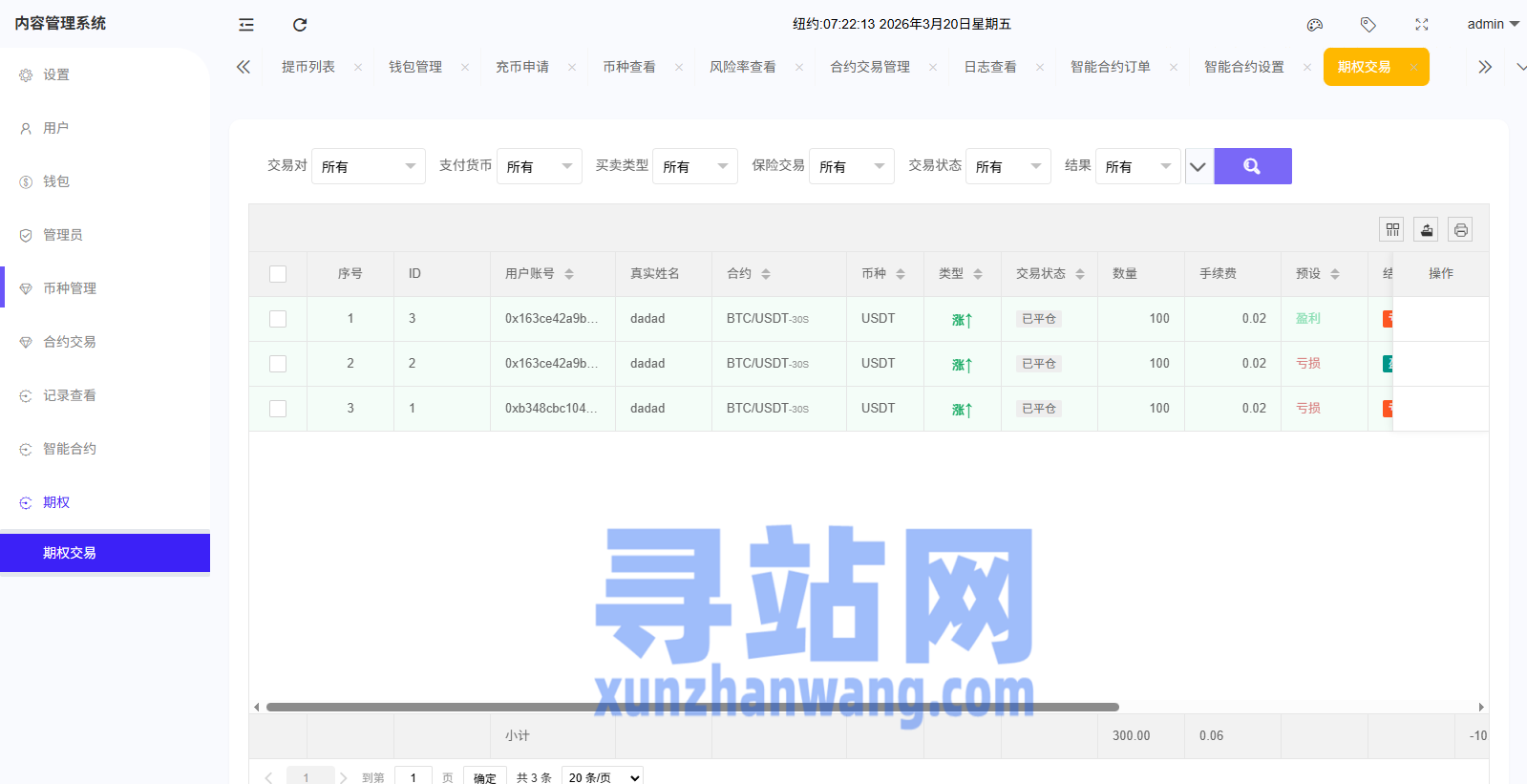Image resolution: width=1527 pixels, height=784 pixels.
Task: Click the horizontal table scrollbar
Action: click(x=692, y=708)
